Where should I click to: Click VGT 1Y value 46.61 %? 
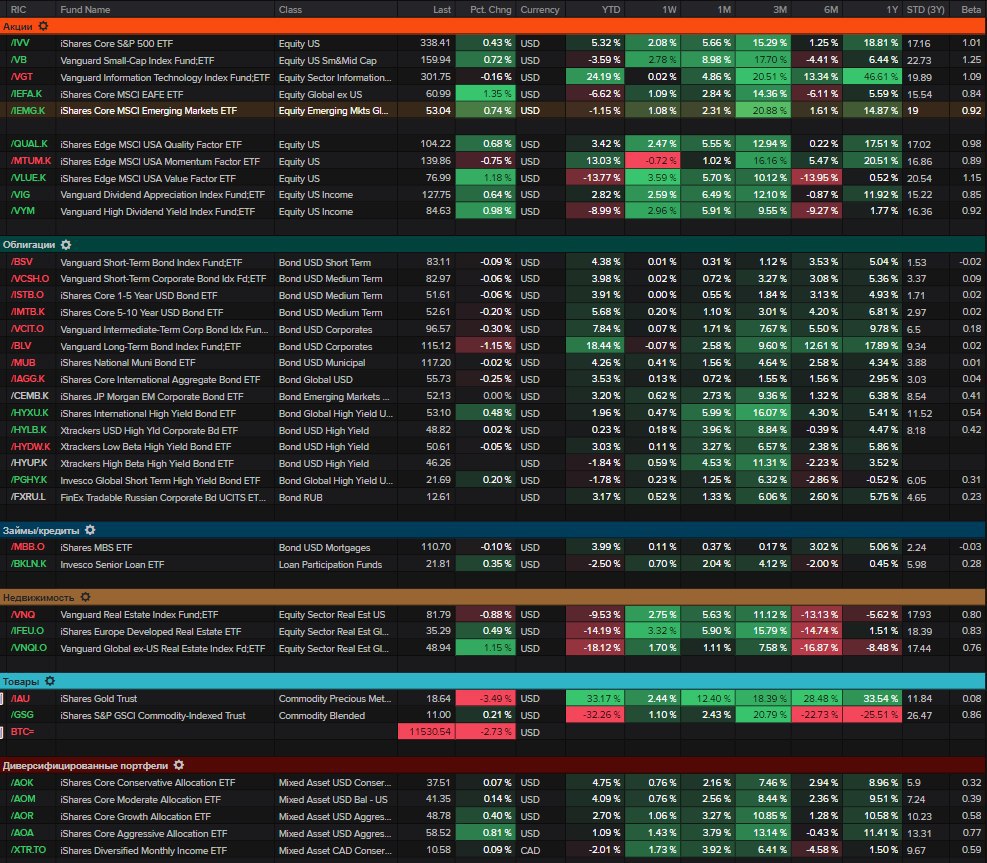click(871, 77)
